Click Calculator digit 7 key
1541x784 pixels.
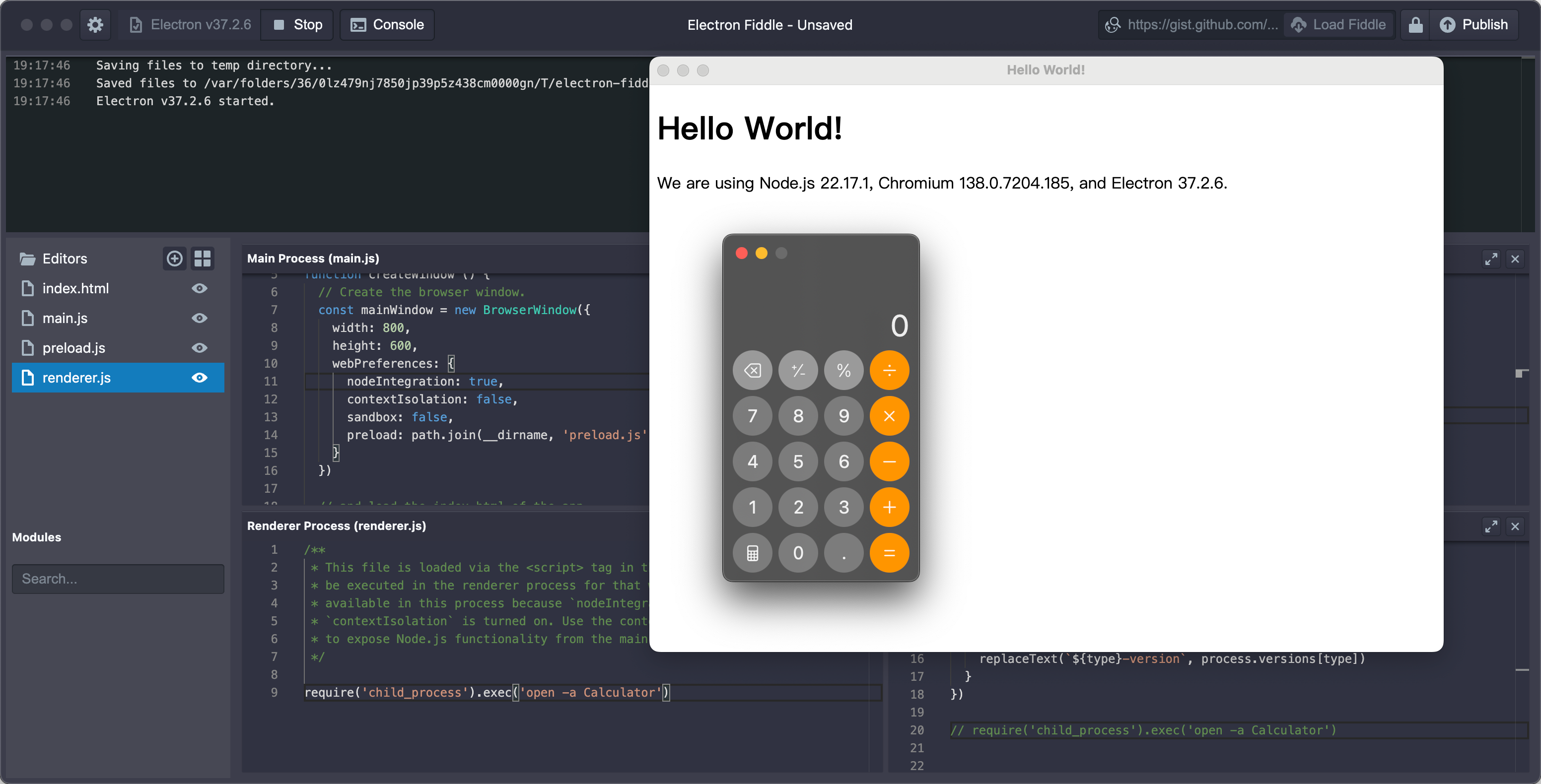coord(753,416)
